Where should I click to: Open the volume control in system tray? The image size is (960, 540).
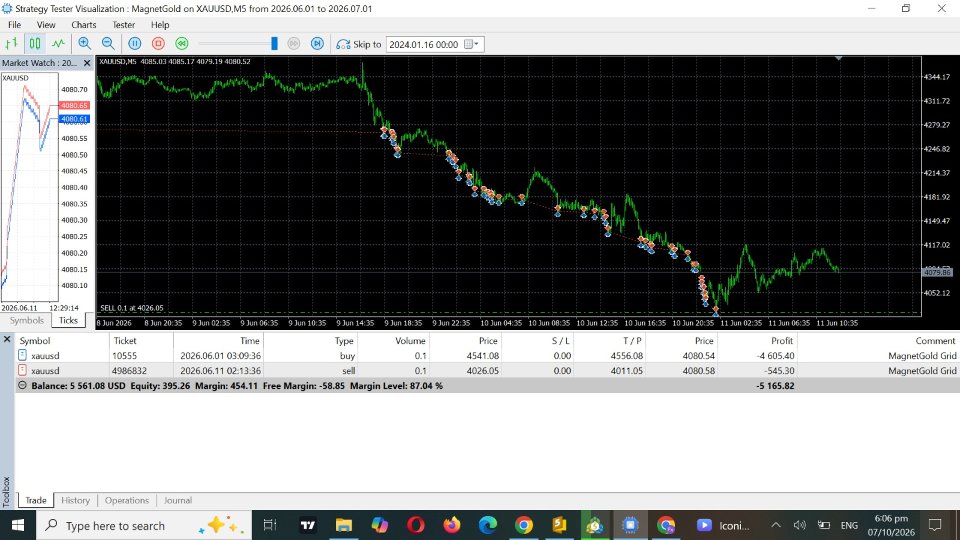click(x=800, y=525)
